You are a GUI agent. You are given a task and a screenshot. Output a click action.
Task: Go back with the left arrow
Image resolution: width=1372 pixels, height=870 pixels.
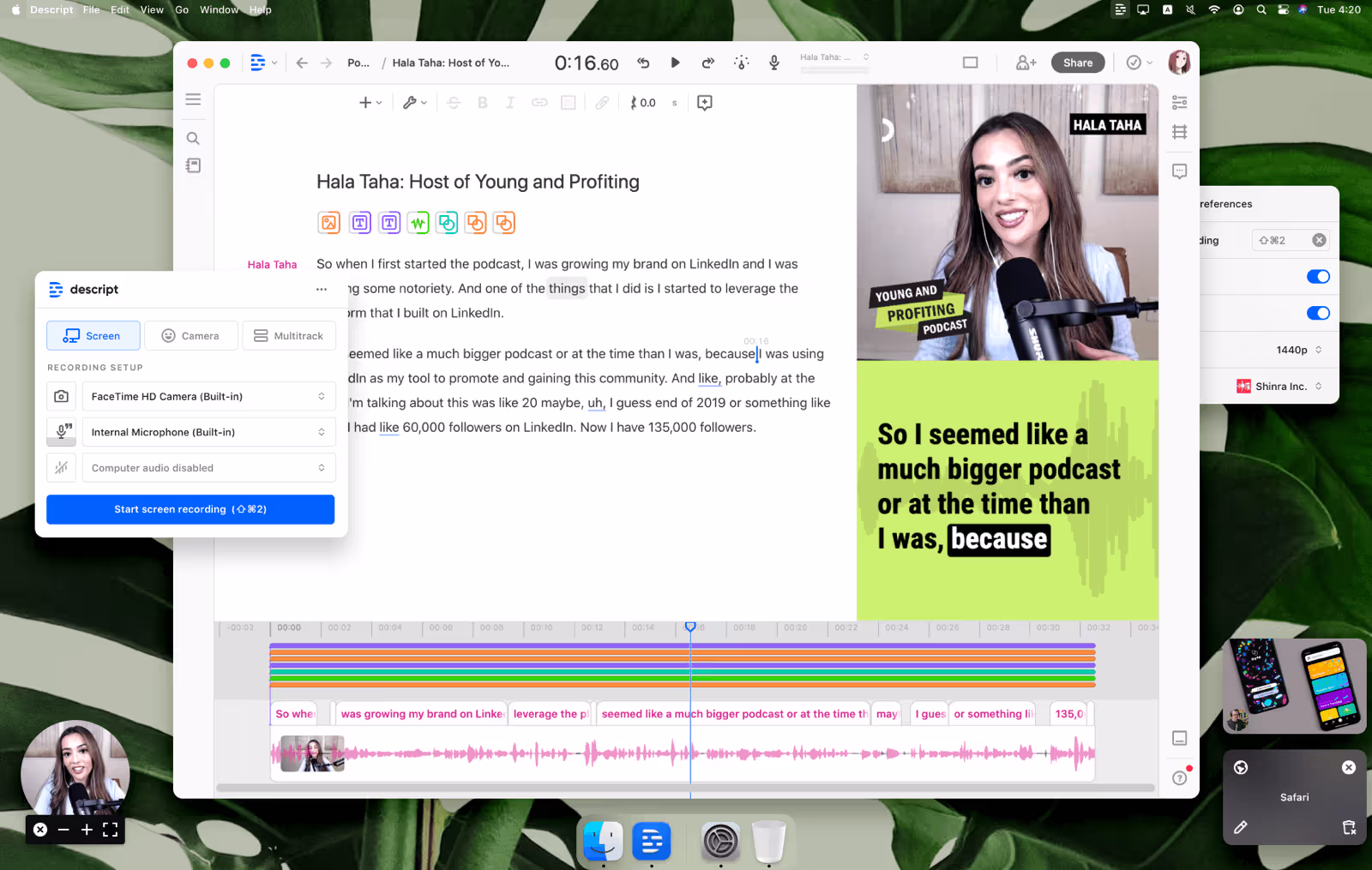click(x=302, y=63)
